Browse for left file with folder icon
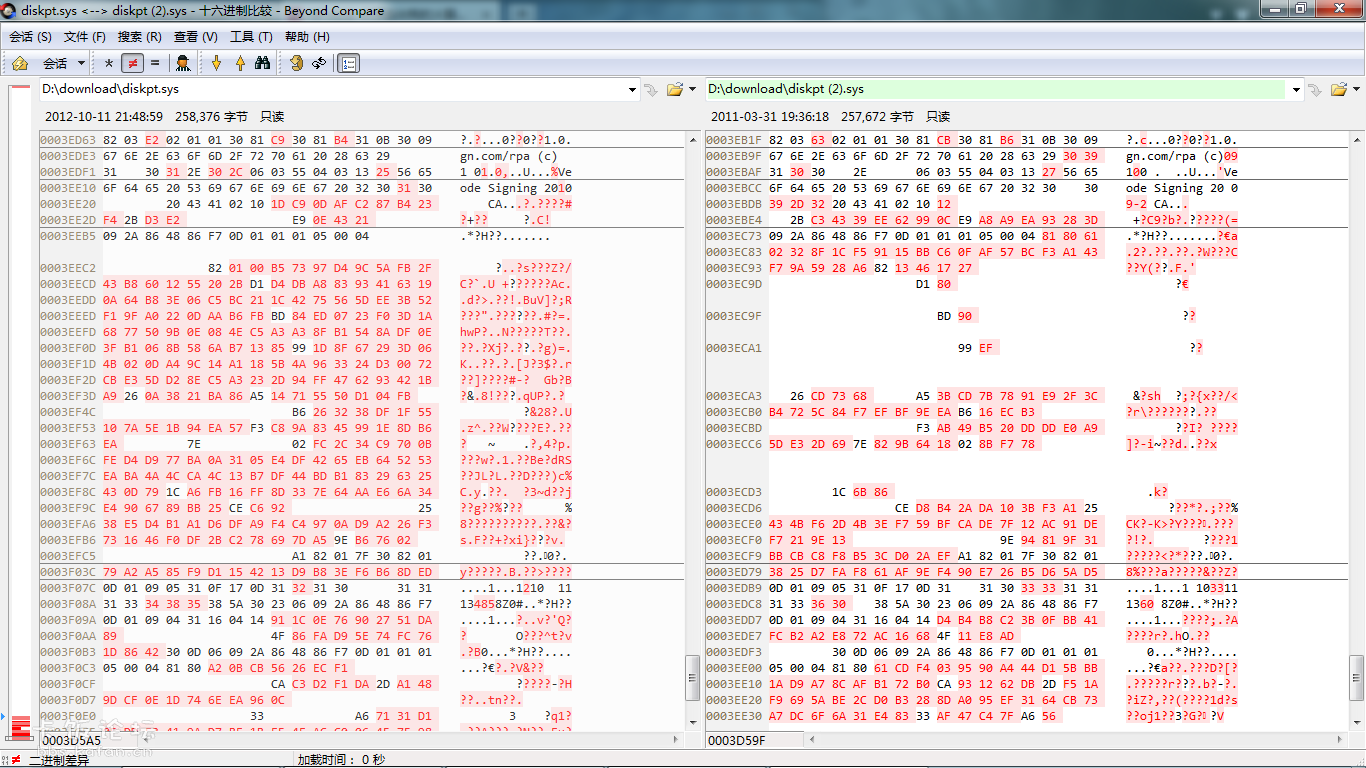 (674, 90)
